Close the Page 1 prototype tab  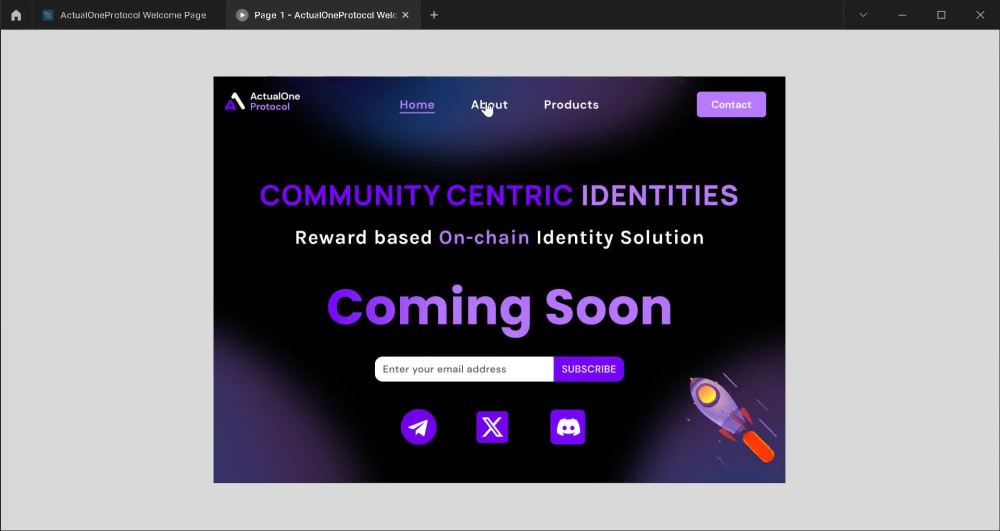(x=405, y=15)
